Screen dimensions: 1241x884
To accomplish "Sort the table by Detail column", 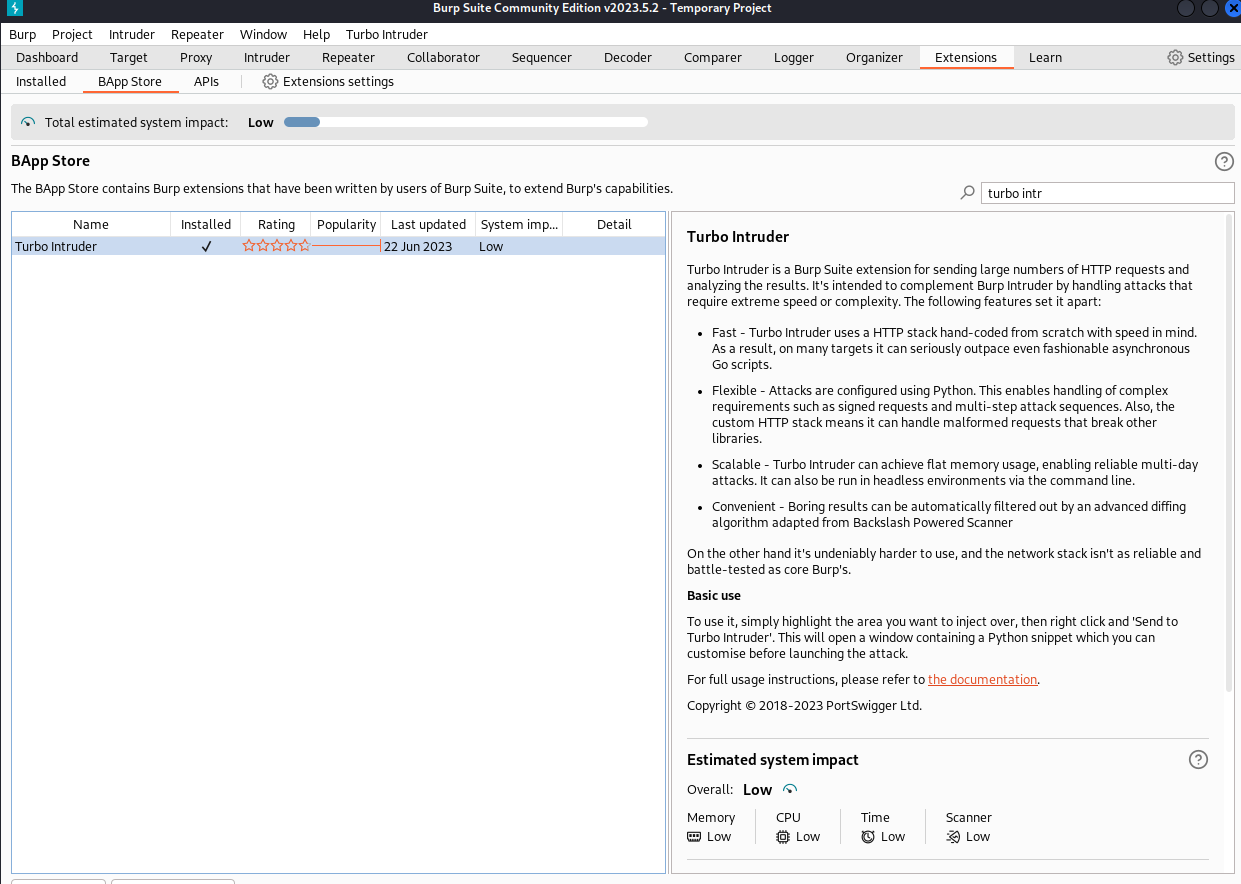I will (x=614, y=224).
